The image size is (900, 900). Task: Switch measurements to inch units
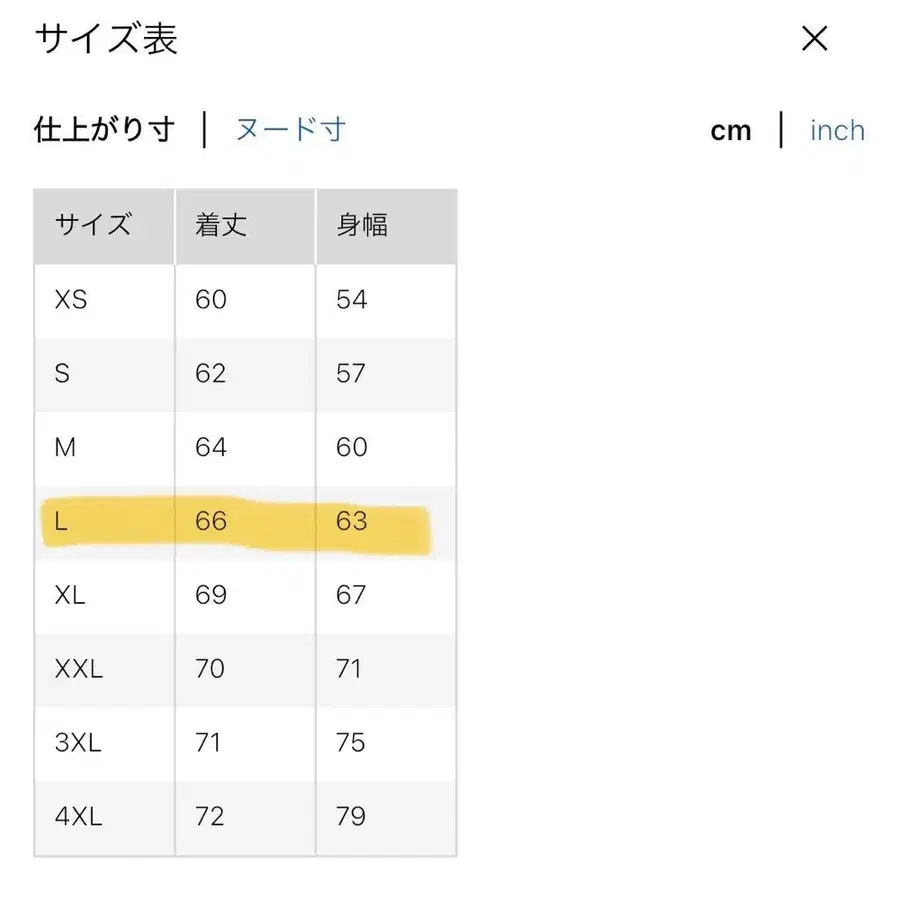pos(836,130)
